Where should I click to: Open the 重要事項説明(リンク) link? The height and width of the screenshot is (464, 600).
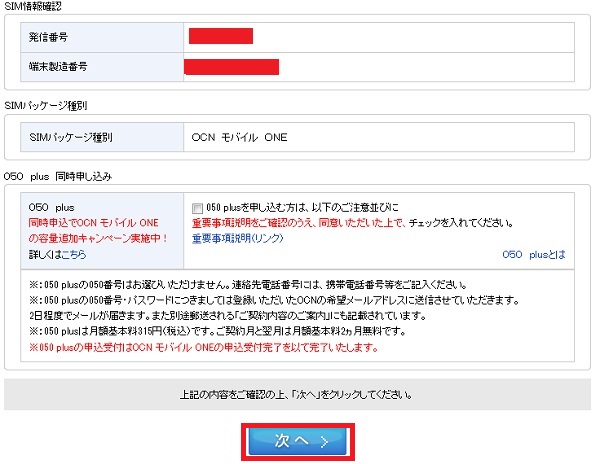coord(237,238)
